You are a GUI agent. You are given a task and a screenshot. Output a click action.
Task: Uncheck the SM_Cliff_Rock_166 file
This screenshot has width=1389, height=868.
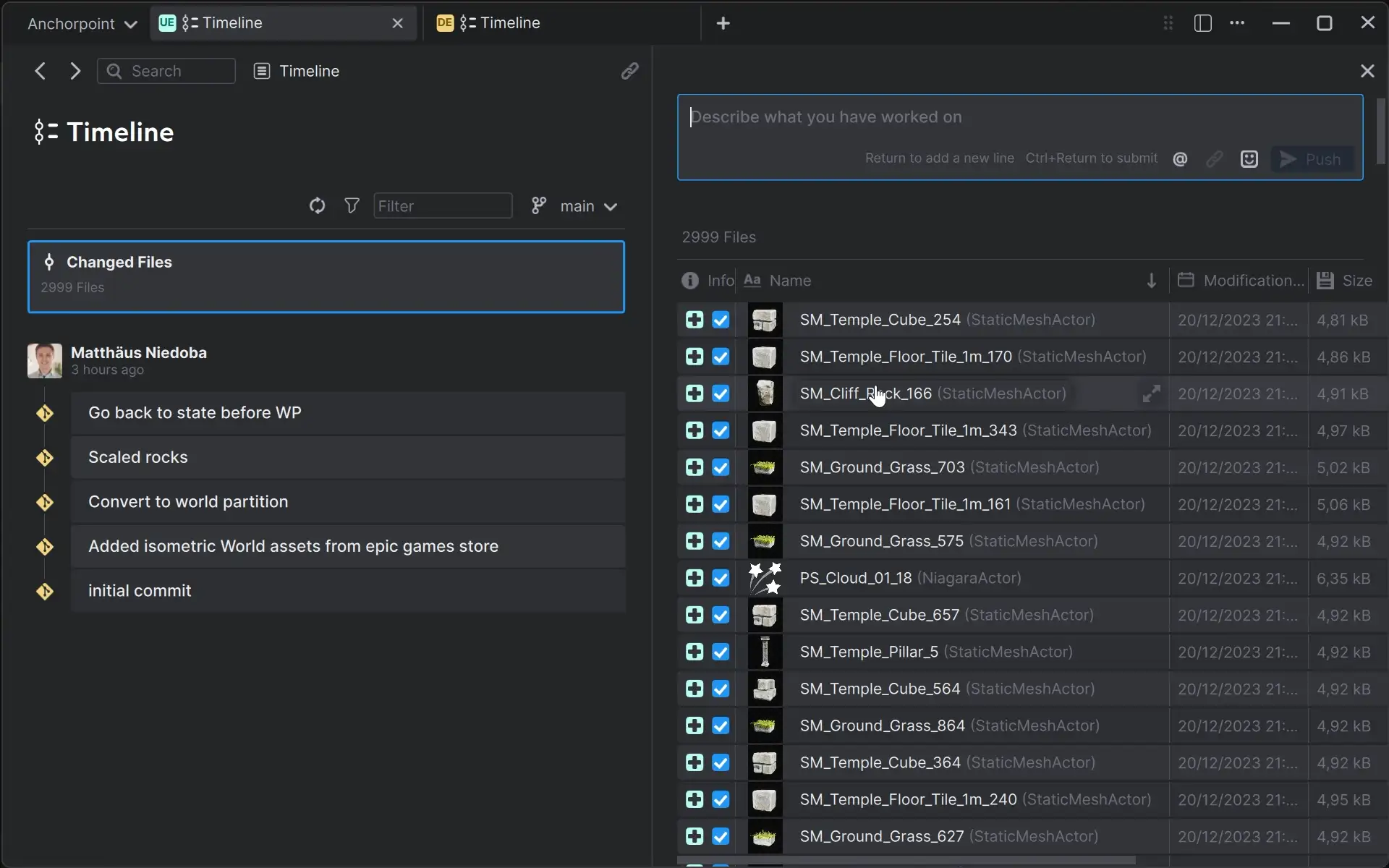pos(721,393)
